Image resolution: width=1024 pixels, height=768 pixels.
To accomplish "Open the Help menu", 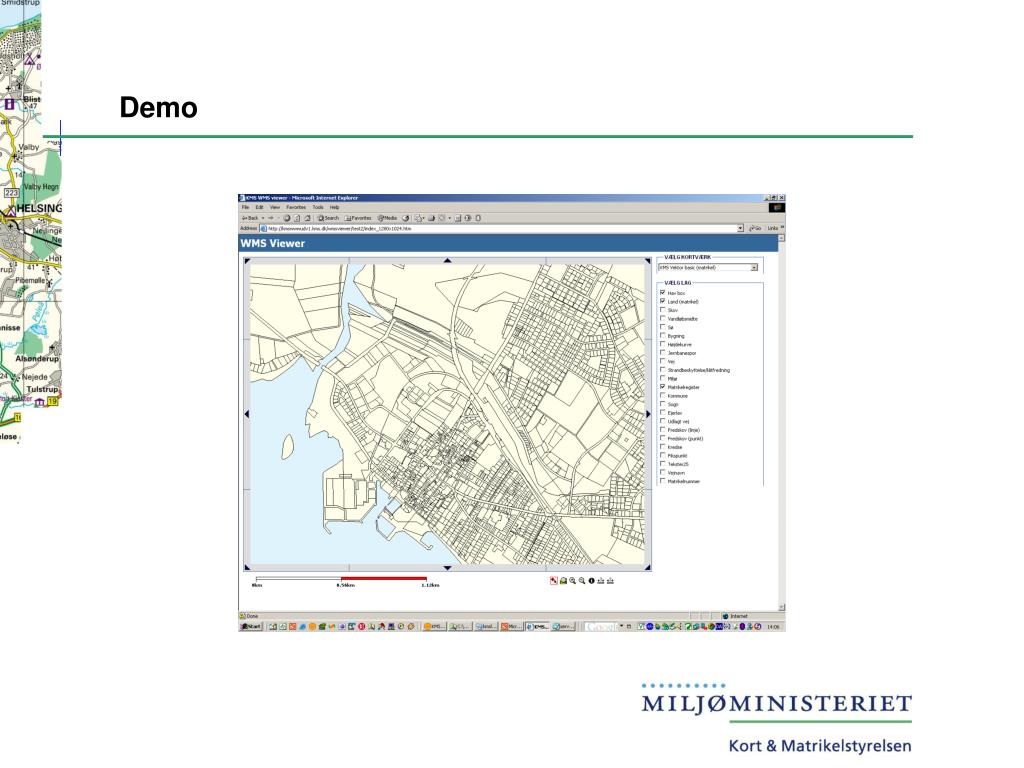I will (x=334, y=207).
